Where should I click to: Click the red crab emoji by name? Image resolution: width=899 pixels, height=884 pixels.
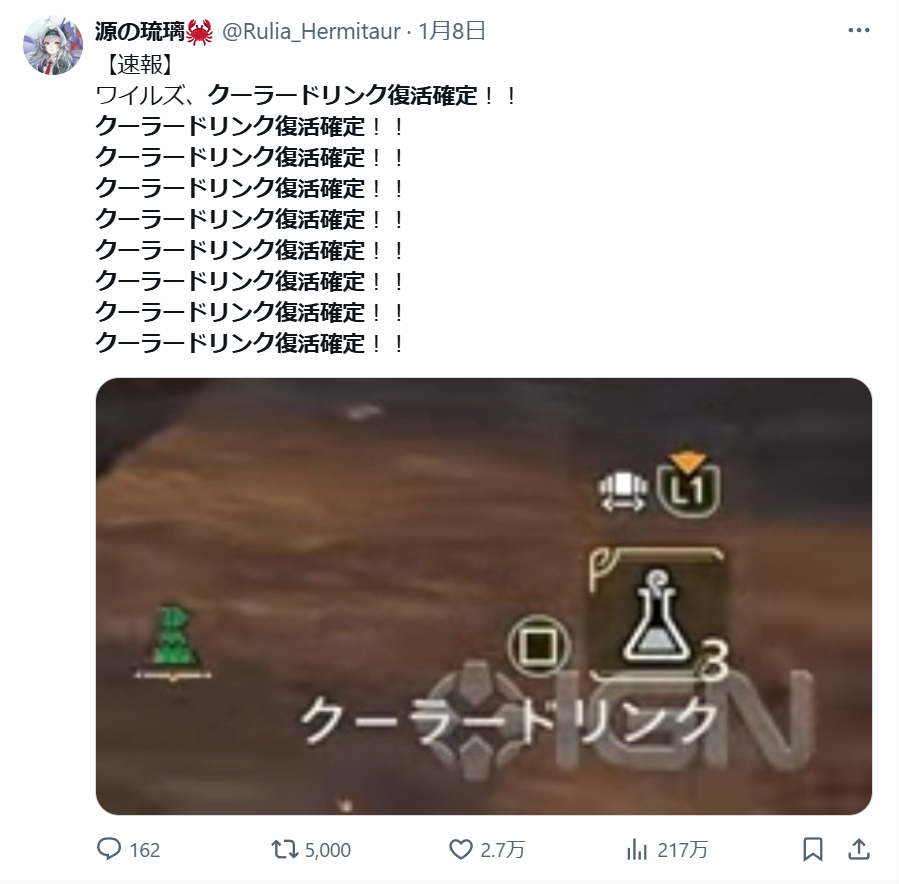point(200,32)
